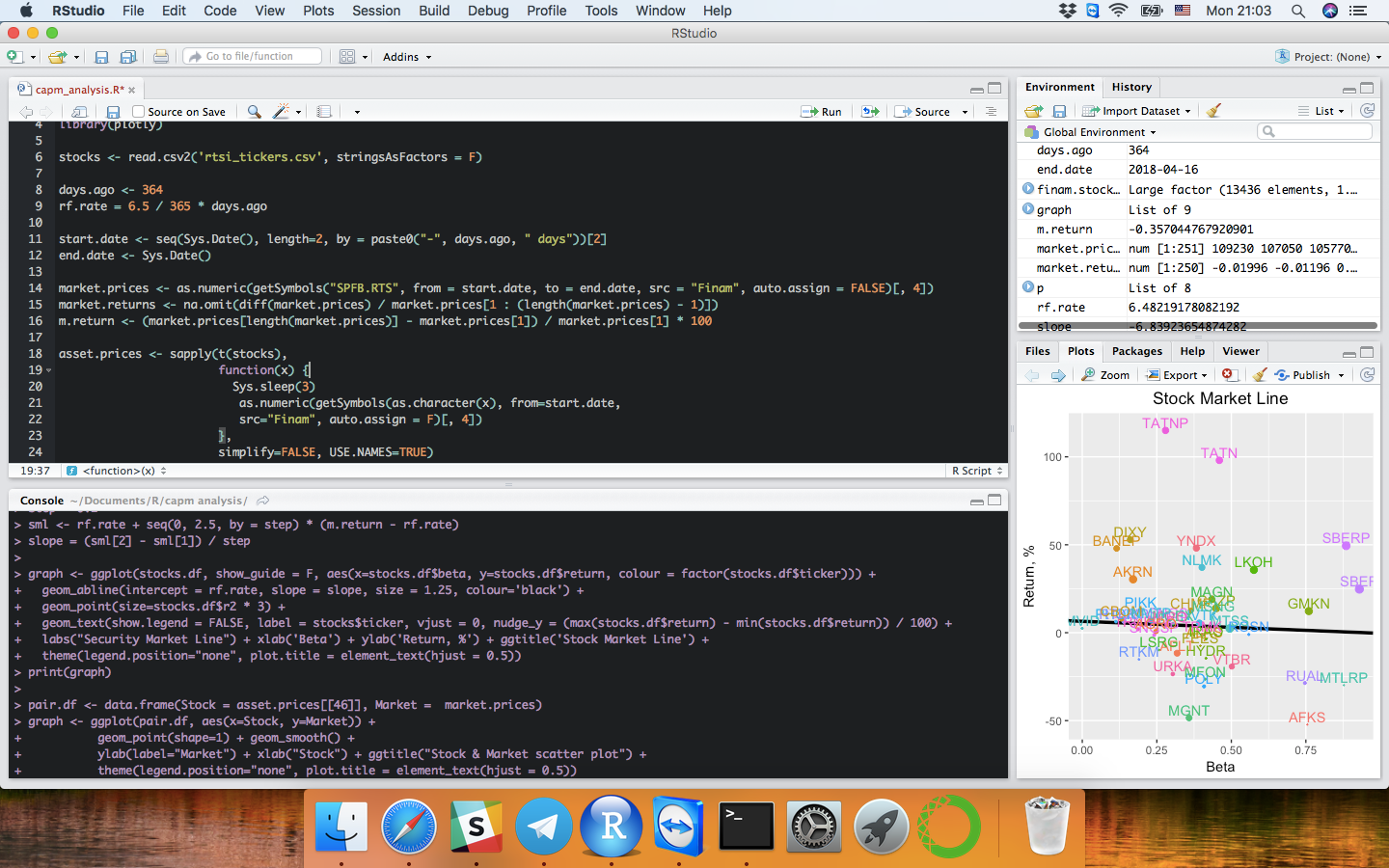Image resolution: width=1389 pixels, height=868 pixels.
Task: Save the current script with the disk icon
Action: click(x=113, y=112)
